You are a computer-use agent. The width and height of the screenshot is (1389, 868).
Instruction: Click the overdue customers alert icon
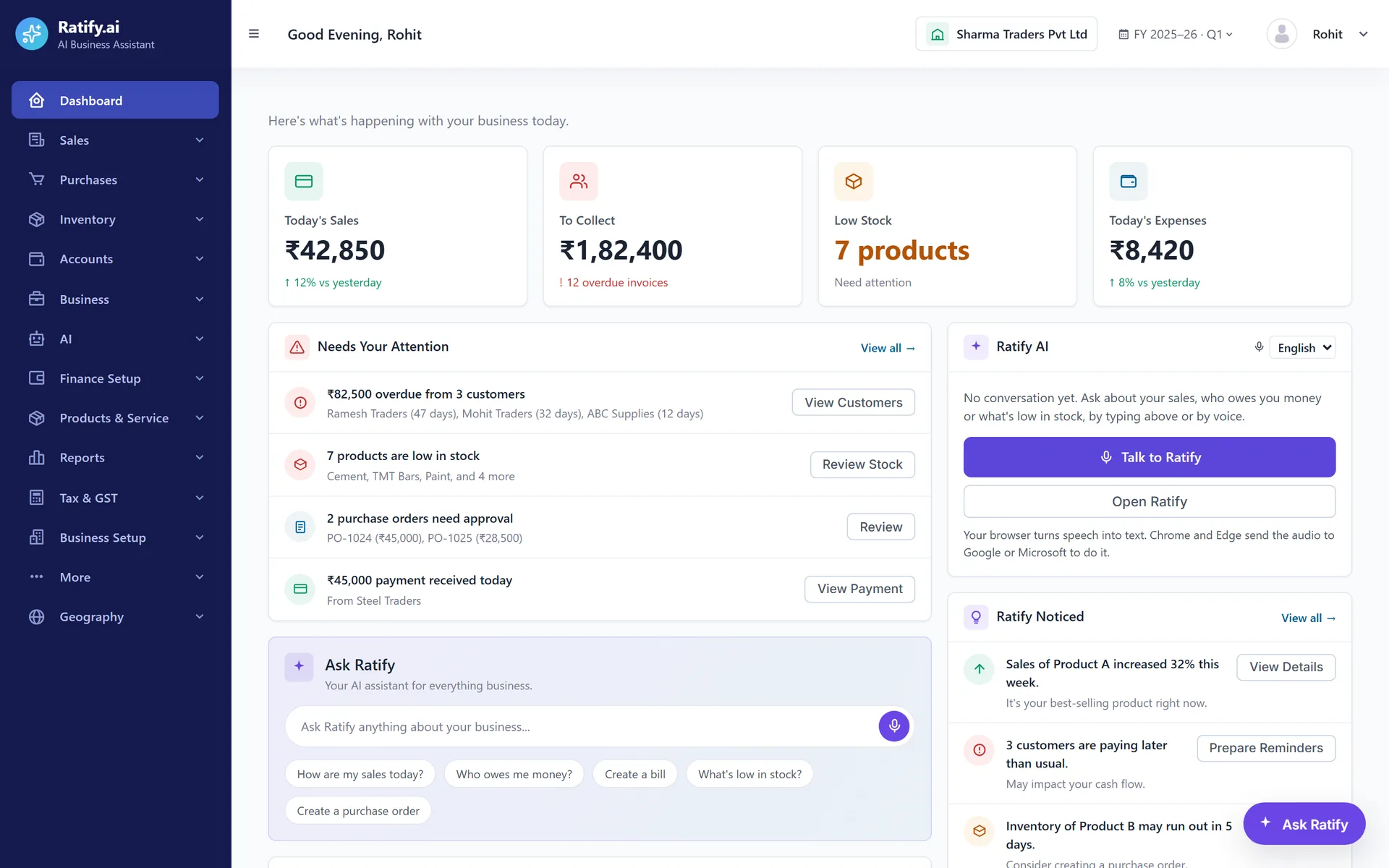(300, 403)
